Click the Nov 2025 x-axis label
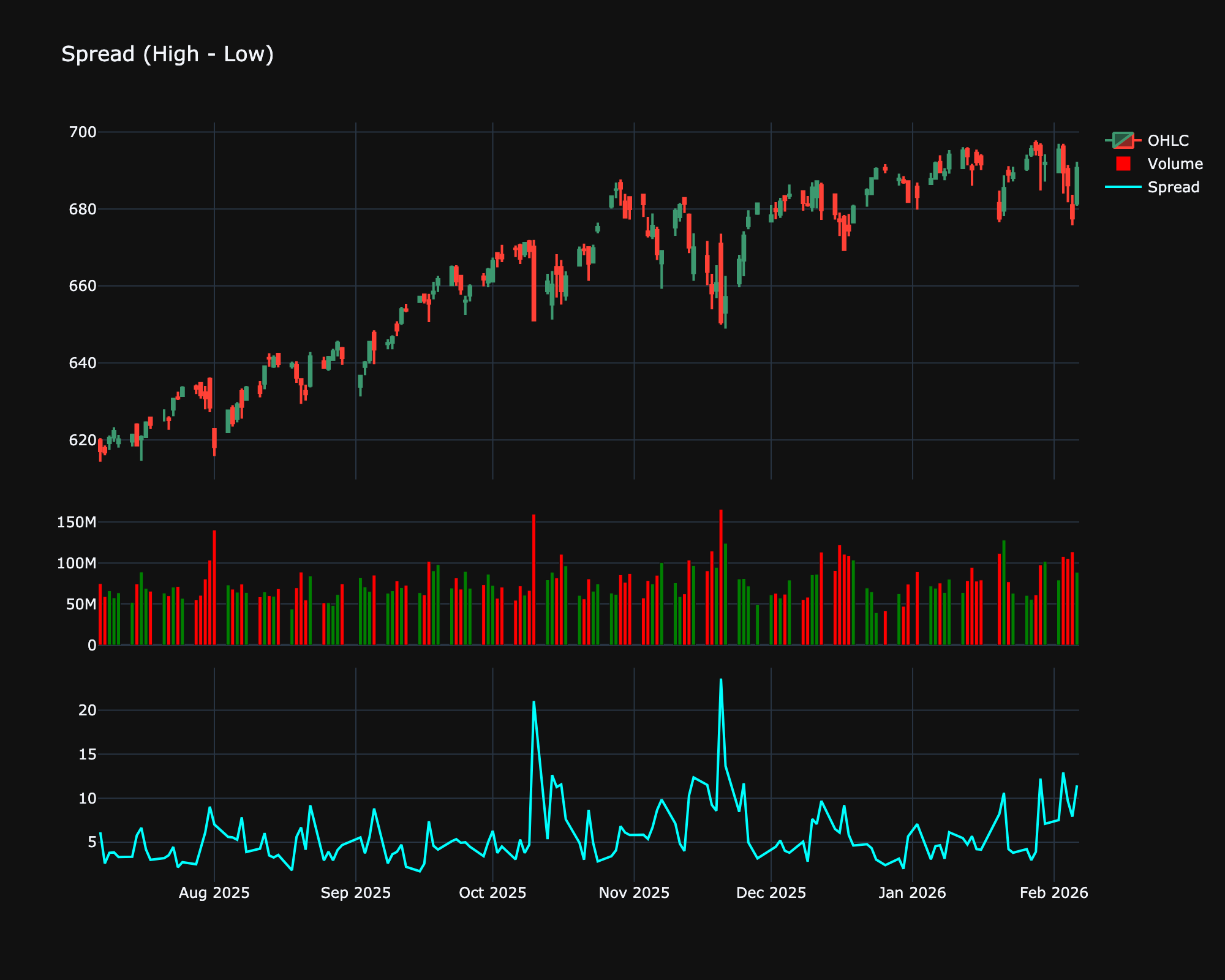The width and height of the screenshot is (1225, 980). (x=634, y=893)
